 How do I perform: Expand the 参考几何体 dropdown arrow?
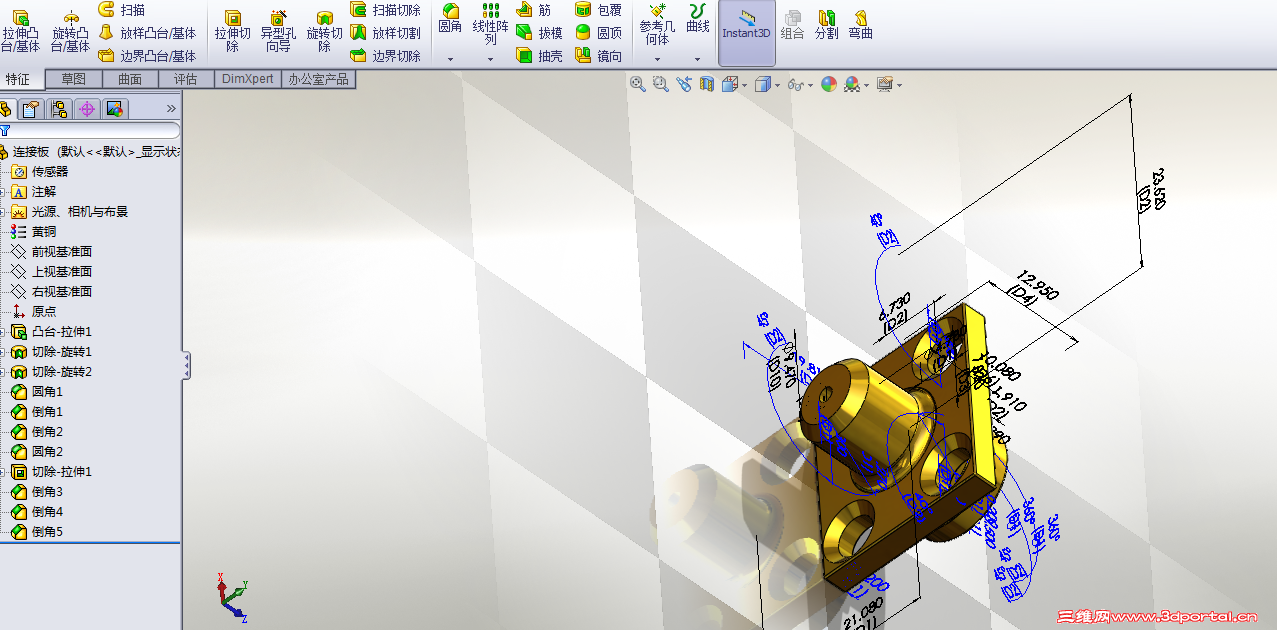click(657, 59)
